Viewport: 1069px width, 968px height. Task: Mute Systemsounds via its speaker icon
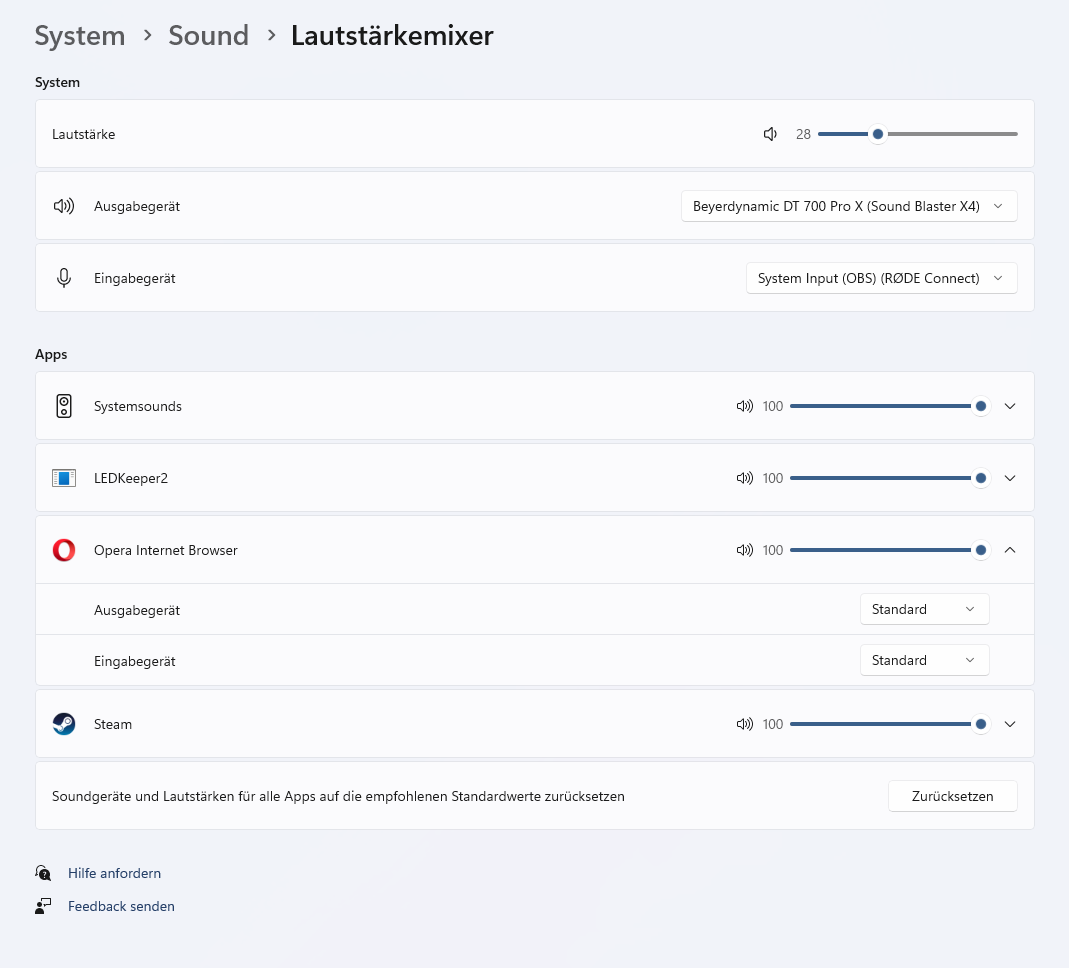[744, 406]
